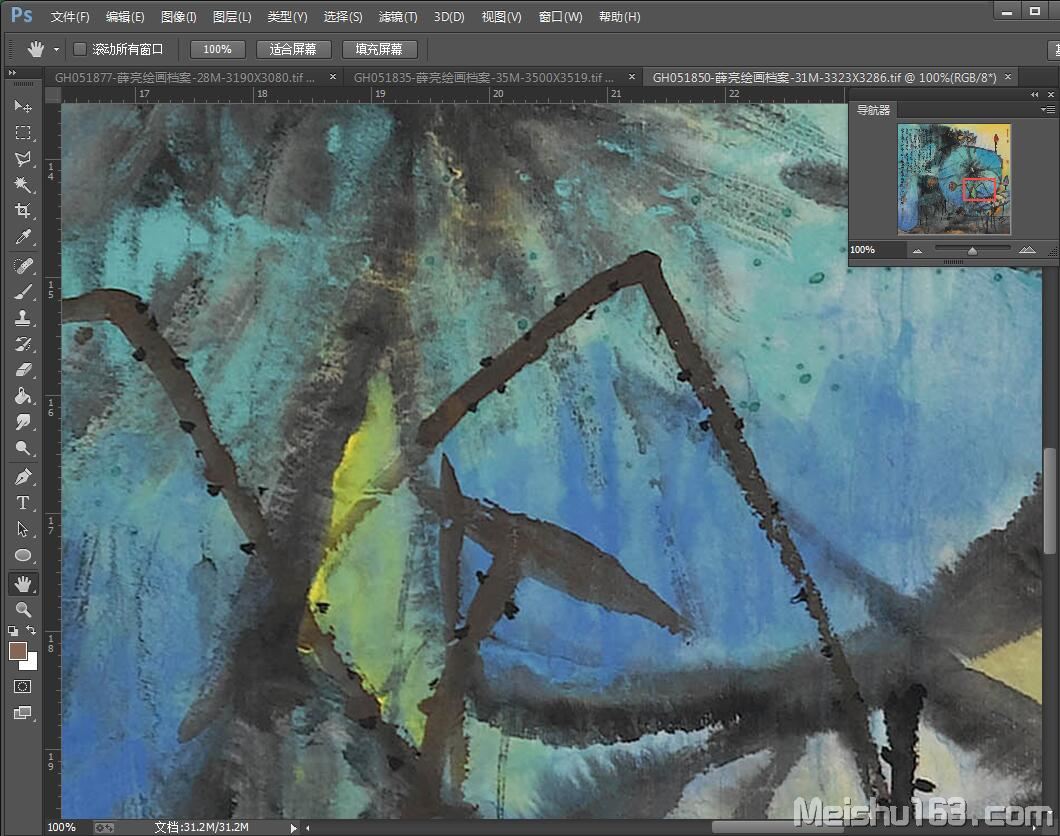Close the GH051877 document tab

tap(333, 77)
